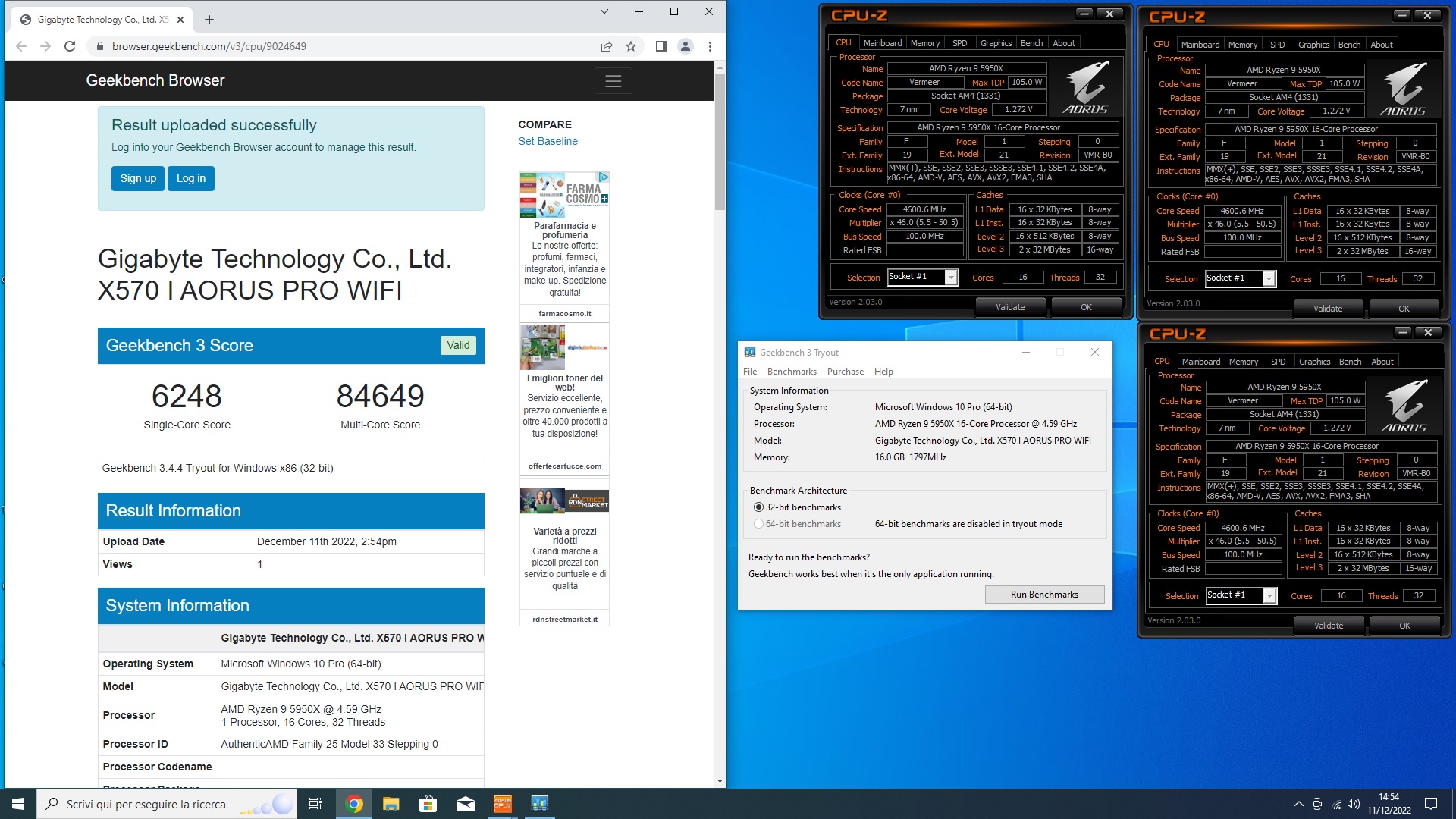Viewport: 1456px width, 819px height.
Task: Switch to Graphics tab in top-right CPU-Z
Action: (x=1313, y=45)
